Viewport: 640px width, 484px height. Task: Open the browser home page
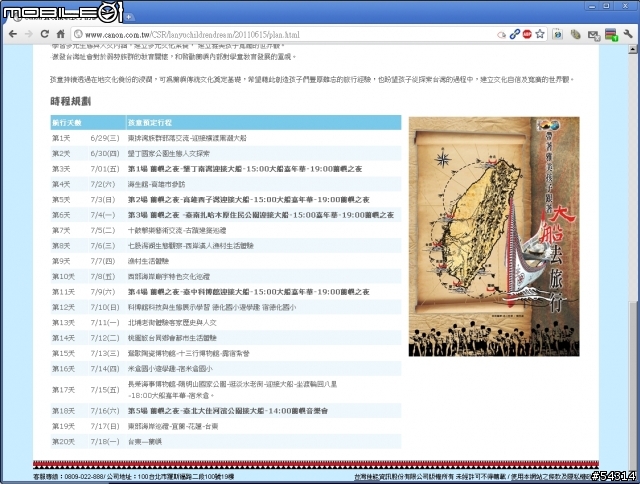(x=60, y=34)
